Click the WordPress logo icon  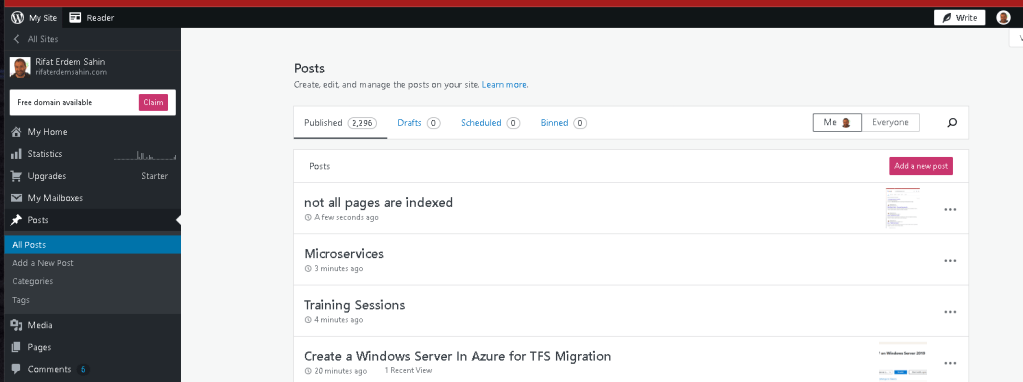coord(18,18)
